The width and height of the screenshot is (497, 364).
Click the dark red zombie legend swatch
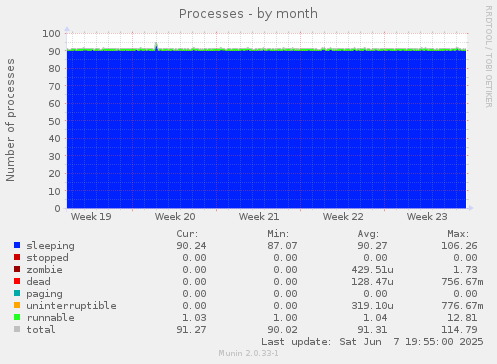tap(17, 269)
